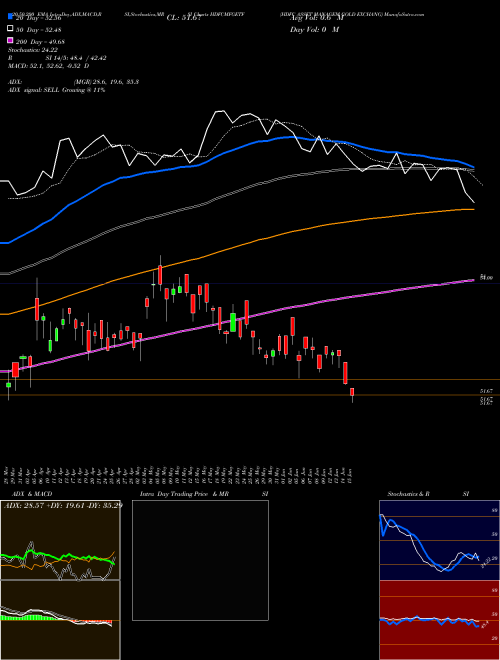Select the "50 Day = 52.48" legend text
500x660 pixels.
(39, 29)
